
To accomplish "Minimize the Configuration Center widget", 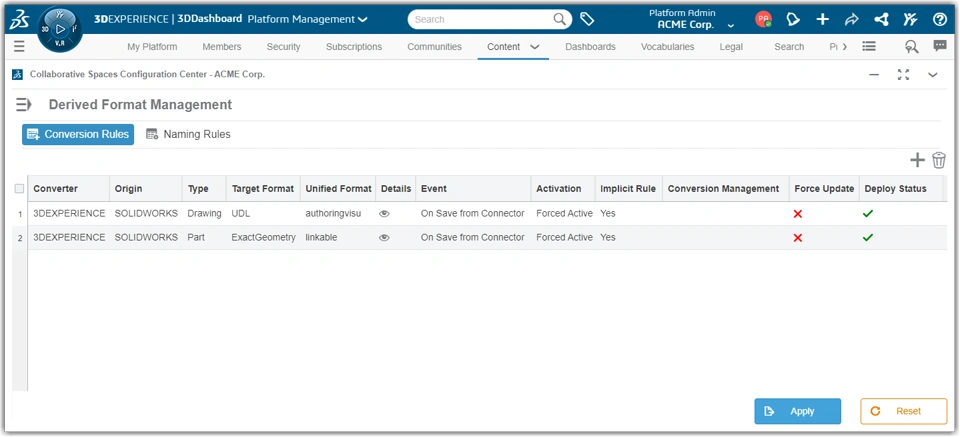I will click(x=874, y=75).
